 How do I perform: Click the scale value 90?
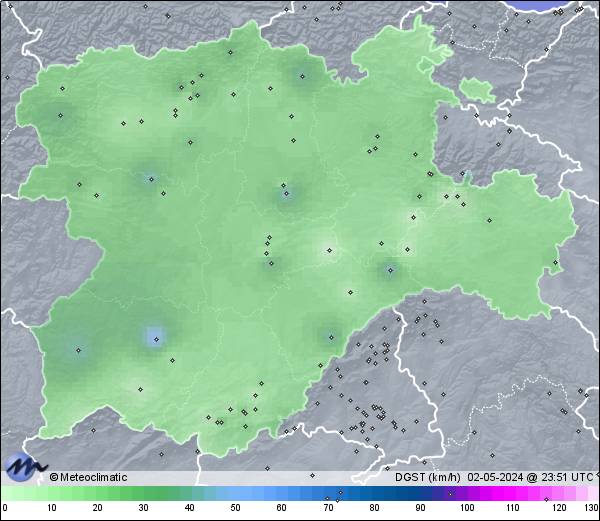[420, 508]
